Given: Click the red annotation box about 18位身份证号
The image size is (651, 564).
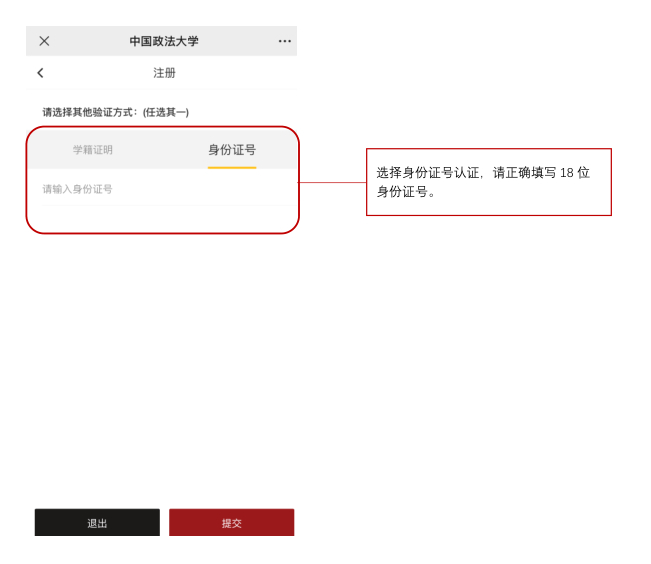Looking at the screenshot, I should coord(489,182).
